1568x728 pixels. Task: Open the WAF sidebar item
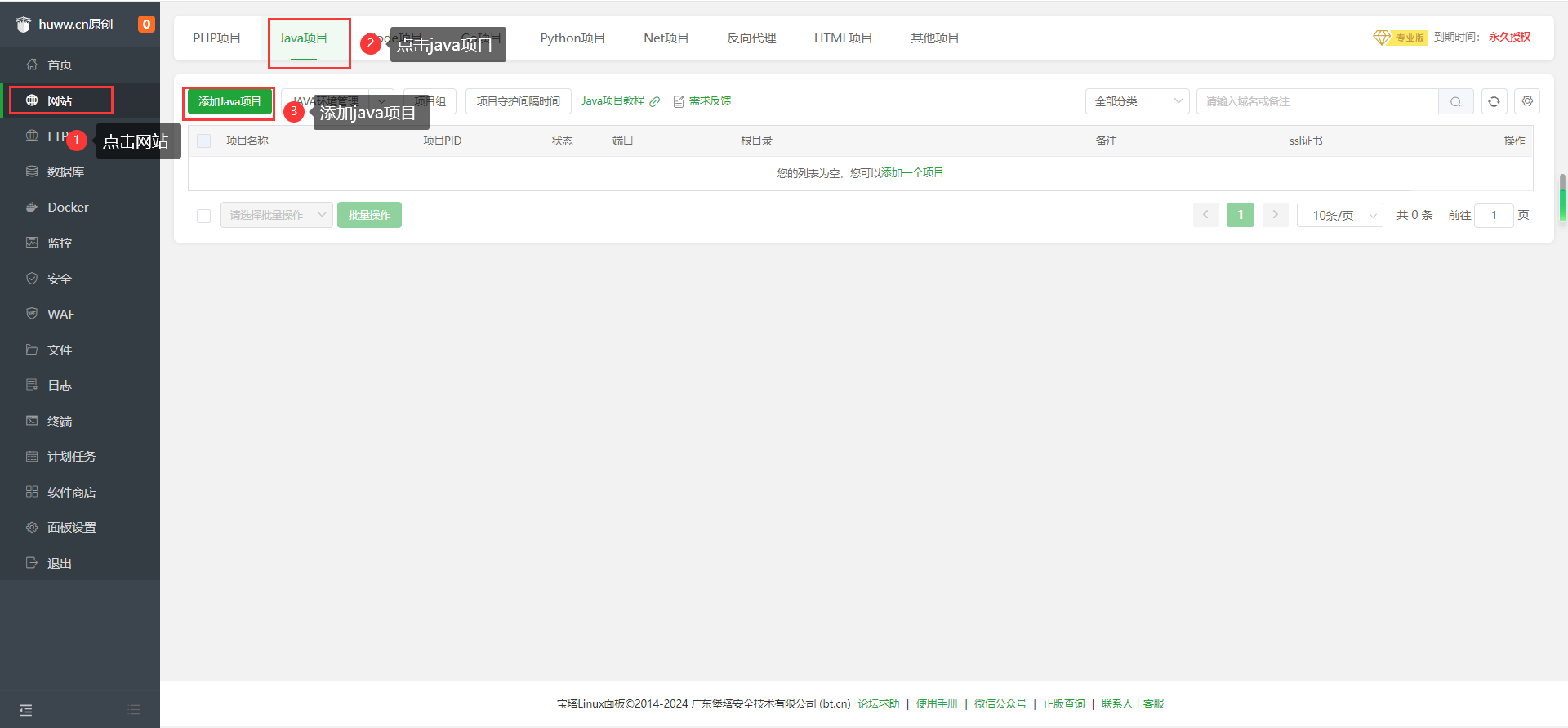[x=60, y=315]
